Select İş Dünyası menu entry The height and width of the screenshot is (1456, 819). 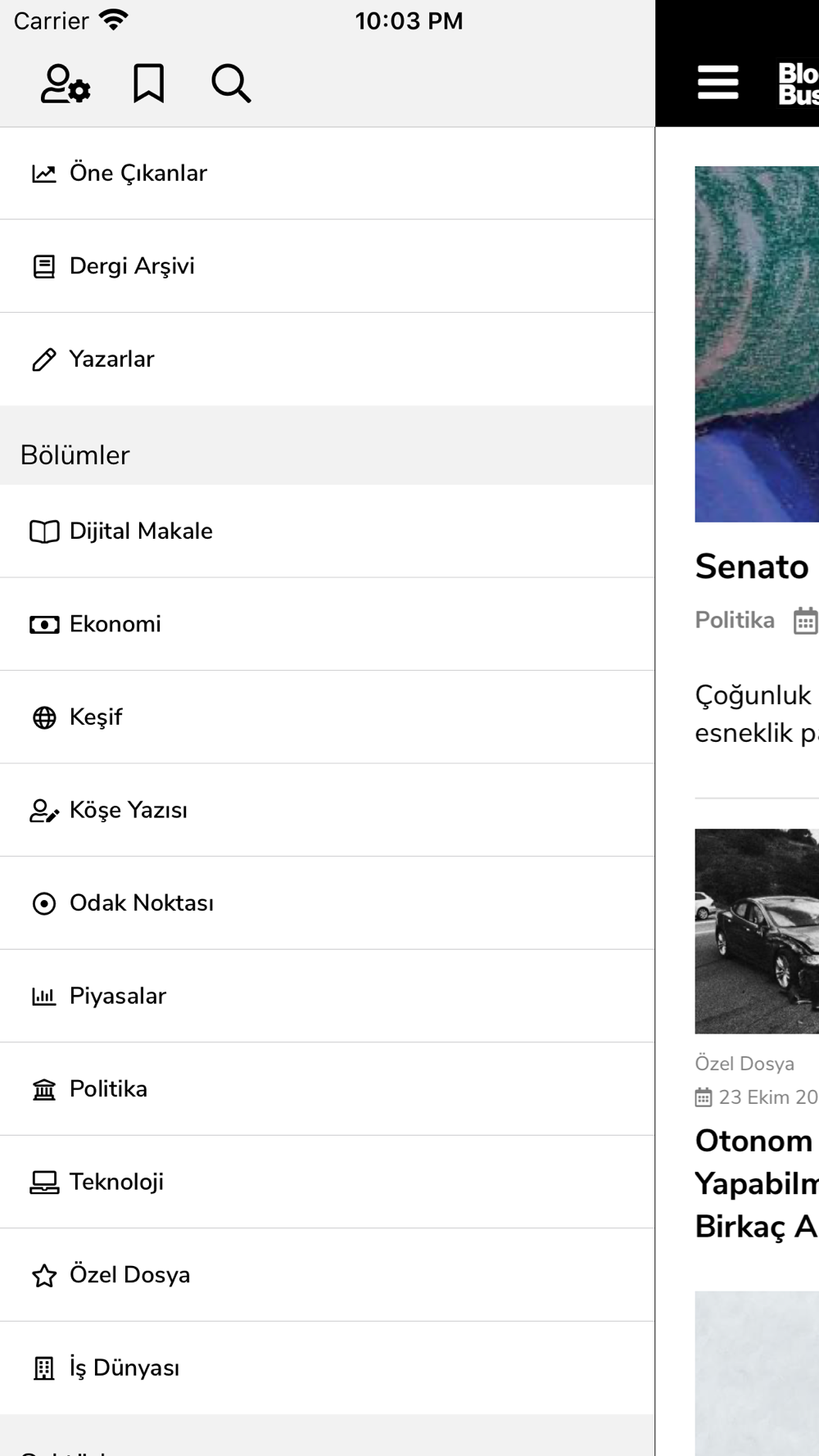[x=327, y=1368]
